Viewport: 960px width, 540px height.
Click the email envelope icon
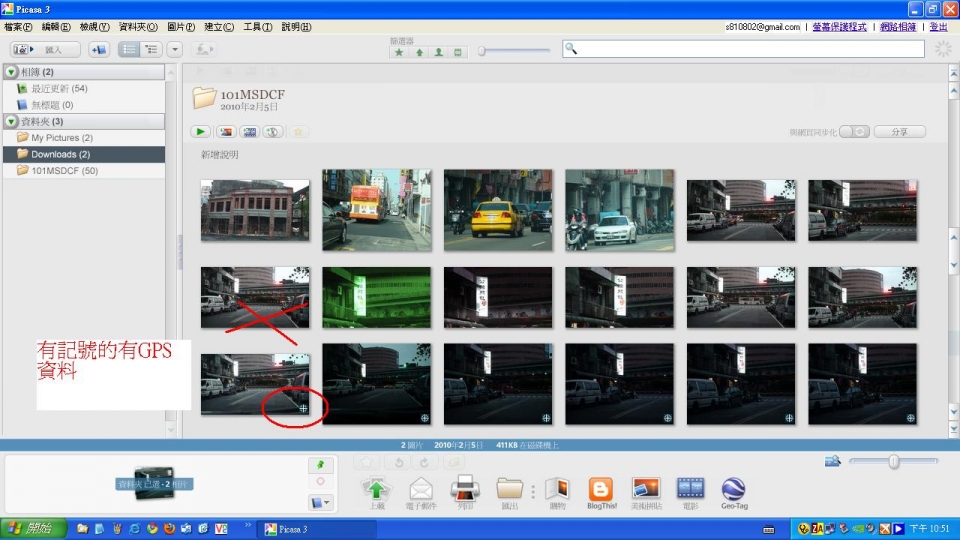tap(420, 489)
